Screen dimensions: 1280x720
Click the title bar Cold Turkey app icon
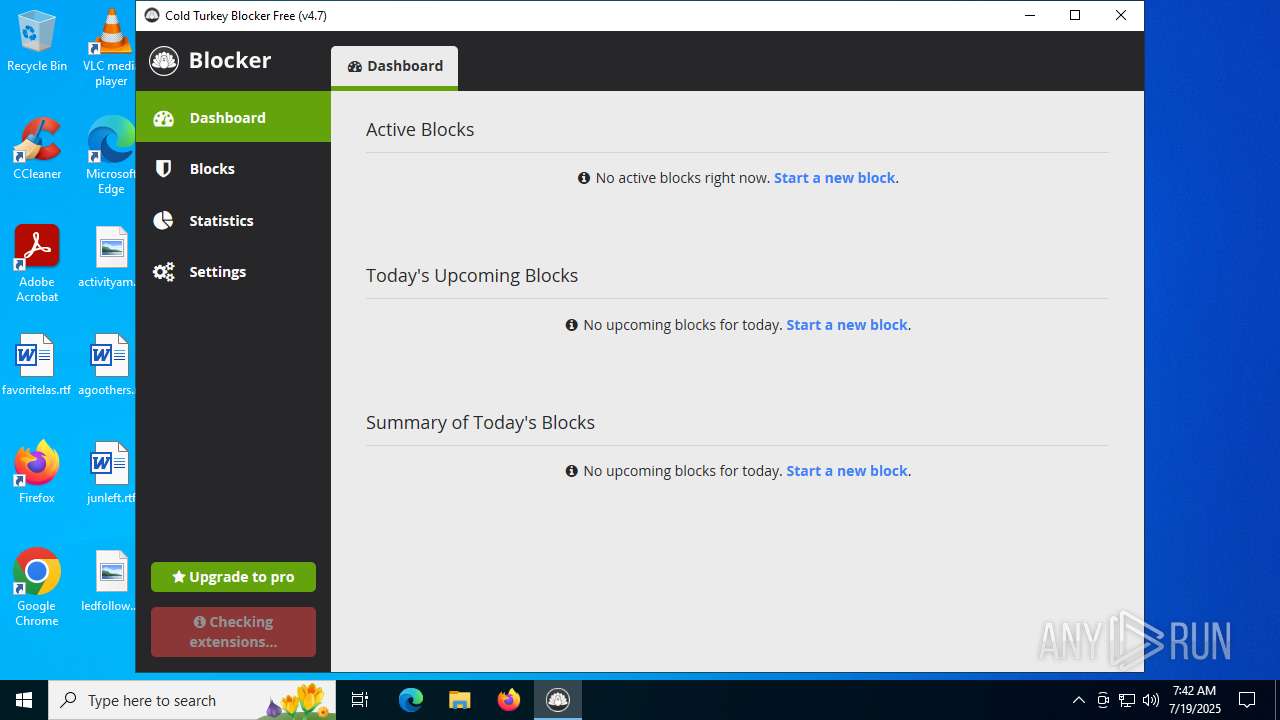point(152,15)
